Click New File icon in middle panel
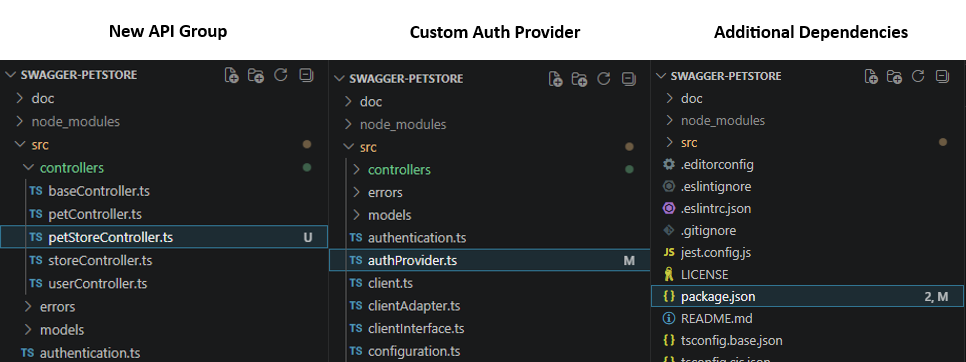The height and width of the screenshot is (362, 966). [x=555, y=79]
